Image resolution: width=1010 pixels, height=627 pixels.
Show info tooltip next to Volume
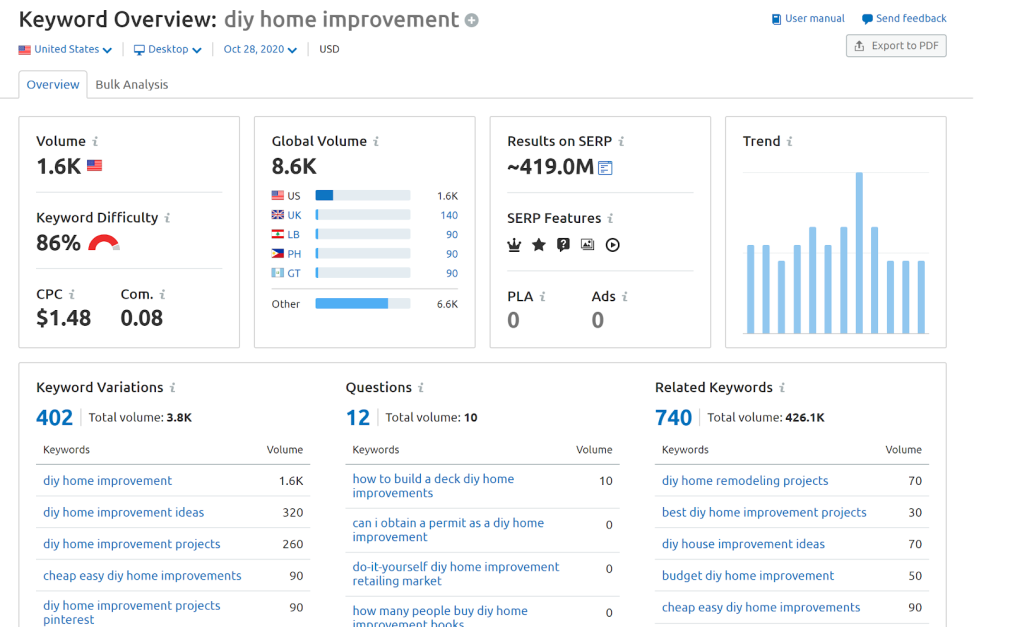tap(95, 141)
